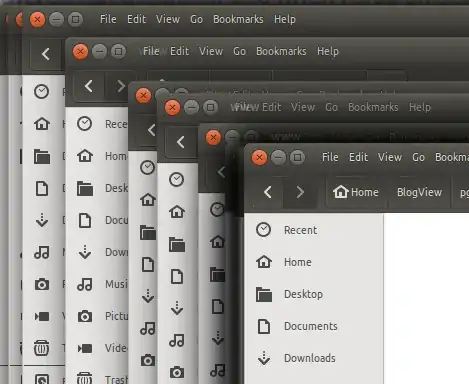Go to Home breadcrumb in path bar
The image size is (469, 384).
pyautogui.click(x=356, y=192)
